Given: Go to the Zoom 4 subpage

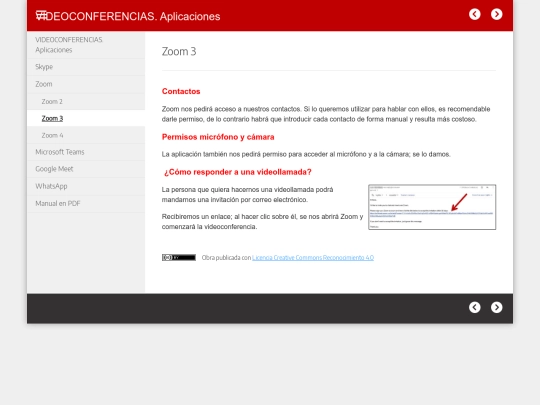Looking at the screenshot, I should (86, 135).
